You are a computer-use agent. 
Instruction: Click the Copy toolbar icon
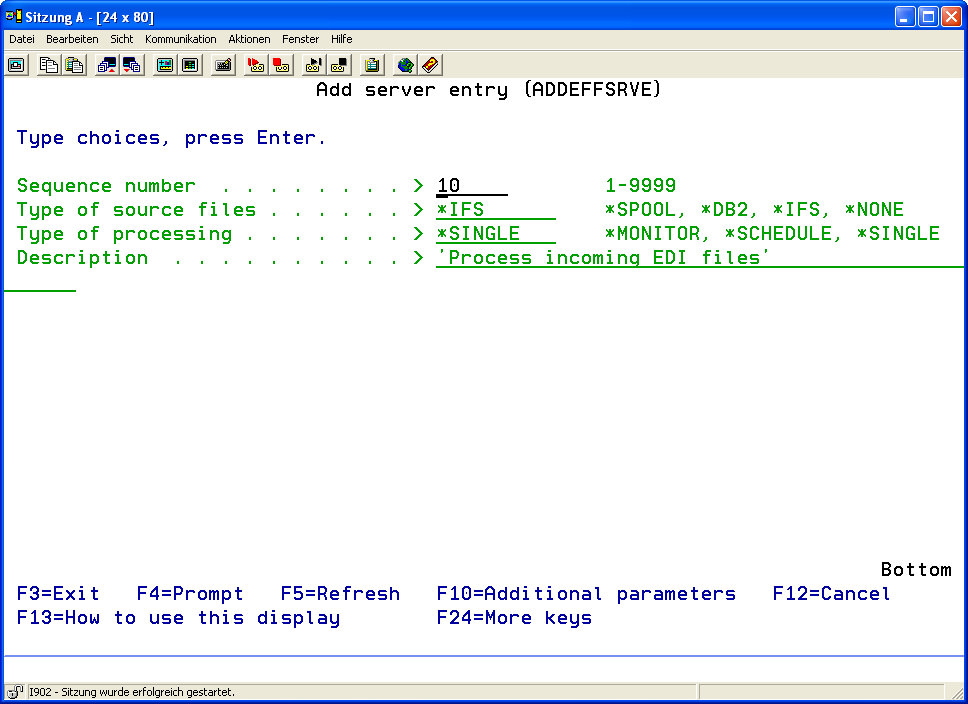49,65
